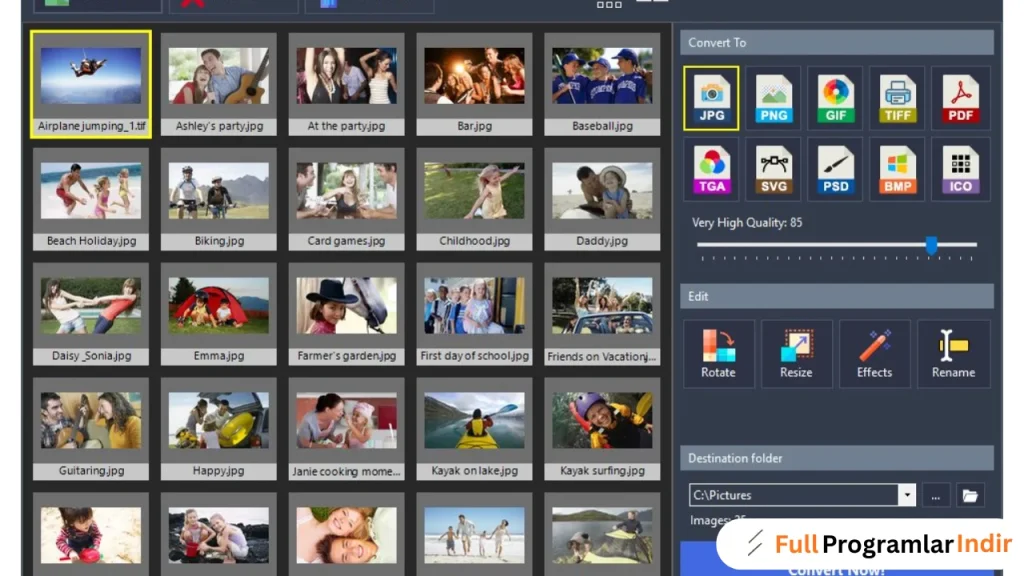Choose PNG conversion format
Screen dimensions: 1024x576
773,98
